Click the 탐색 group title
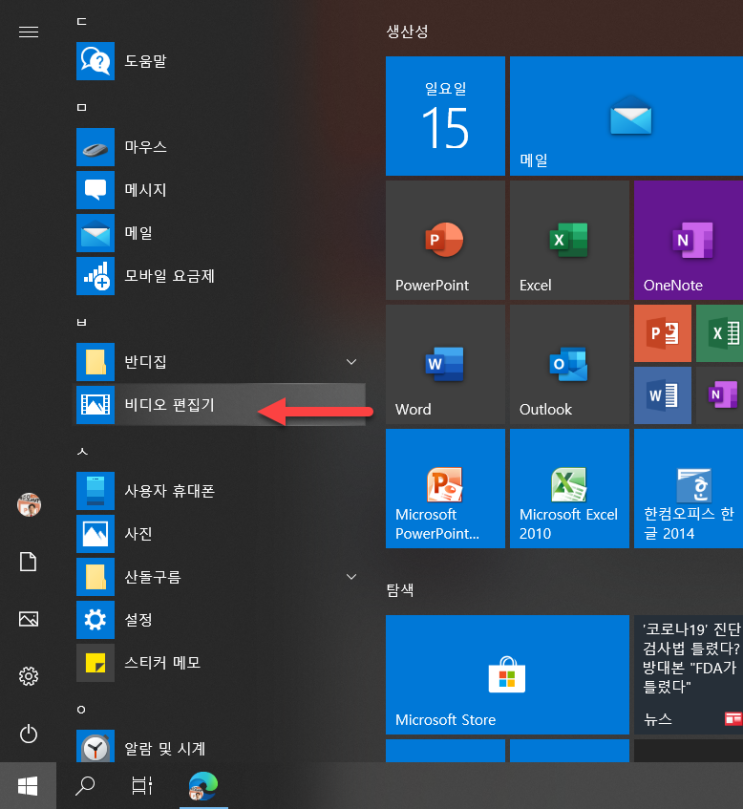 tap(400, 590)
